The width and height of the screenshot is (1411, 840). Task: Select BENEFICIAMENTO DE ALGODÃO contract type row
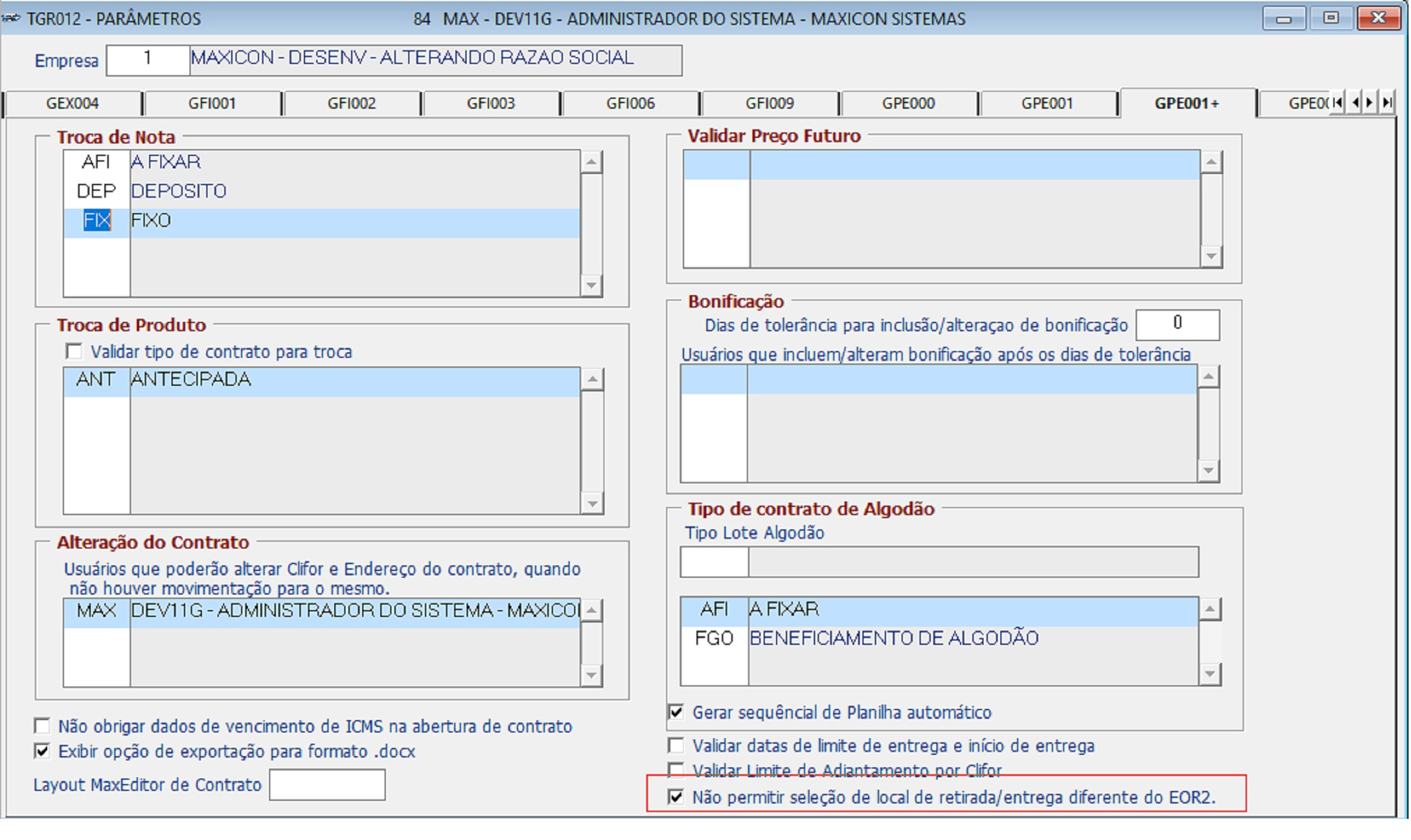(x=939, y=639)
